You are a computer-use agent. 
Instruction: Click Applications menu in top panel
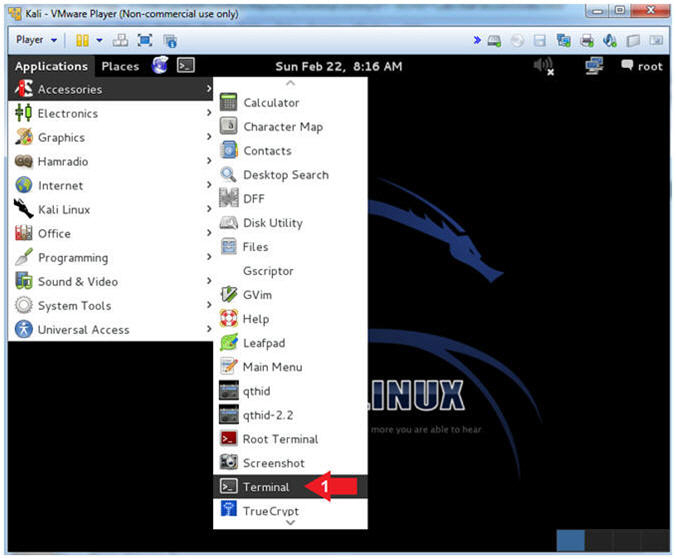51,66
